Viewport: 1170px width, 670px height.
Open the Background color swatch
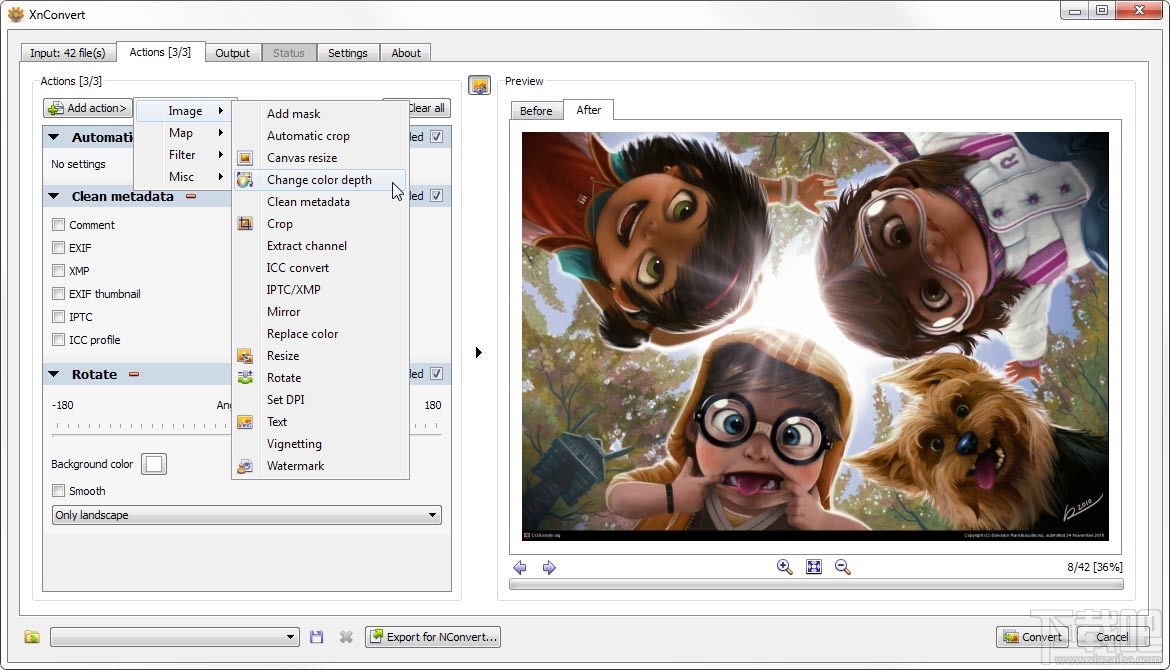click(155, 463)
